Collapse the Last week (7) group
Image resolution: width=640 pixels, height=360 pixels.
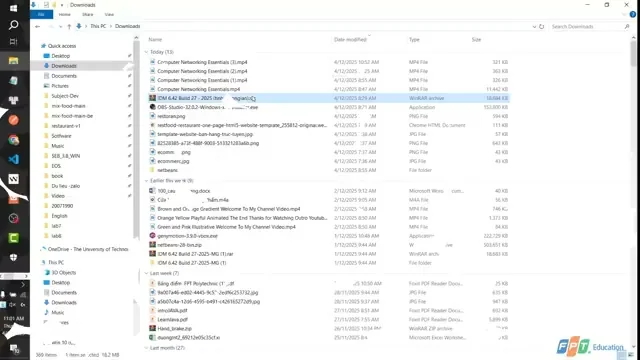147,273
